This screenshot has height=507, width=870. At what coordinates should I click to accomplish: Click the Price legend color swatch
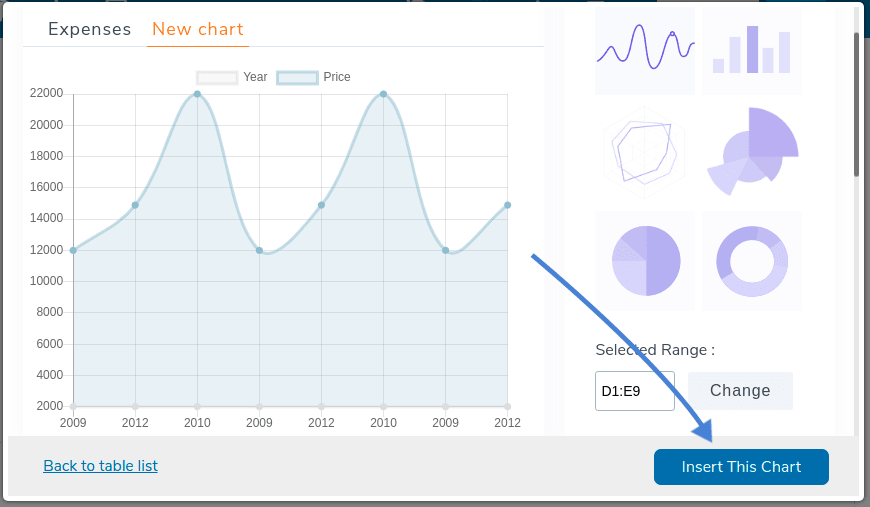(297, 77)
